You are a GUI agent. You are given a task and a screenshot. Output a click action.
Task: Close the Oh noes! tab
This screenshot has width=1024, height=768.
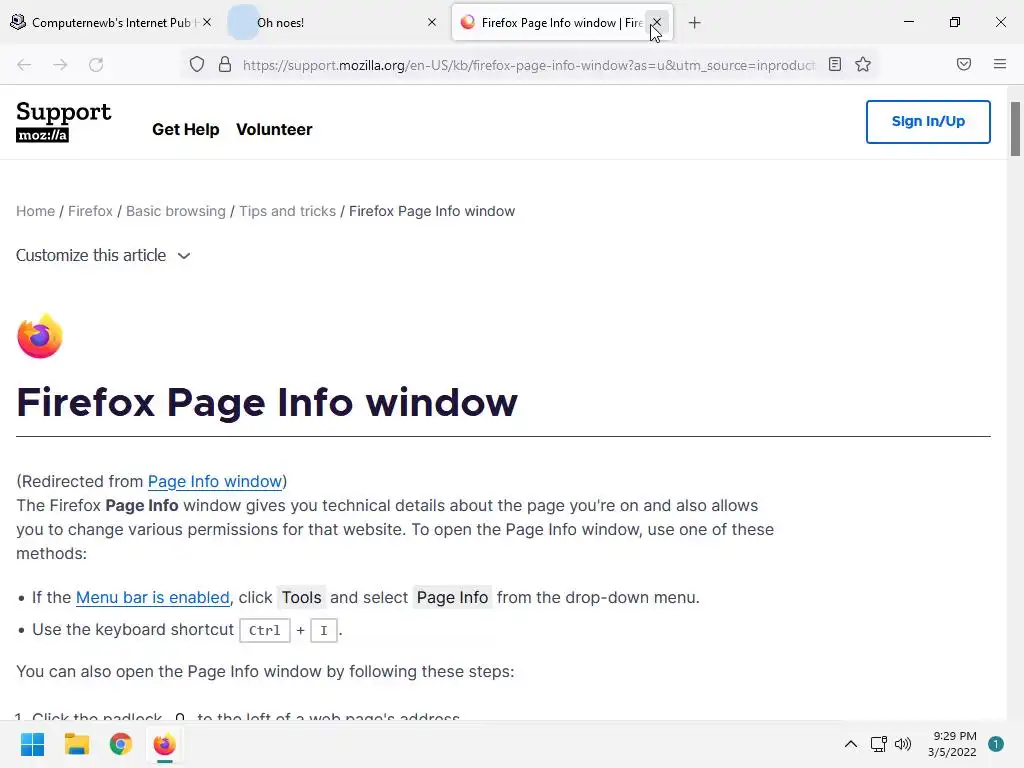432,22
